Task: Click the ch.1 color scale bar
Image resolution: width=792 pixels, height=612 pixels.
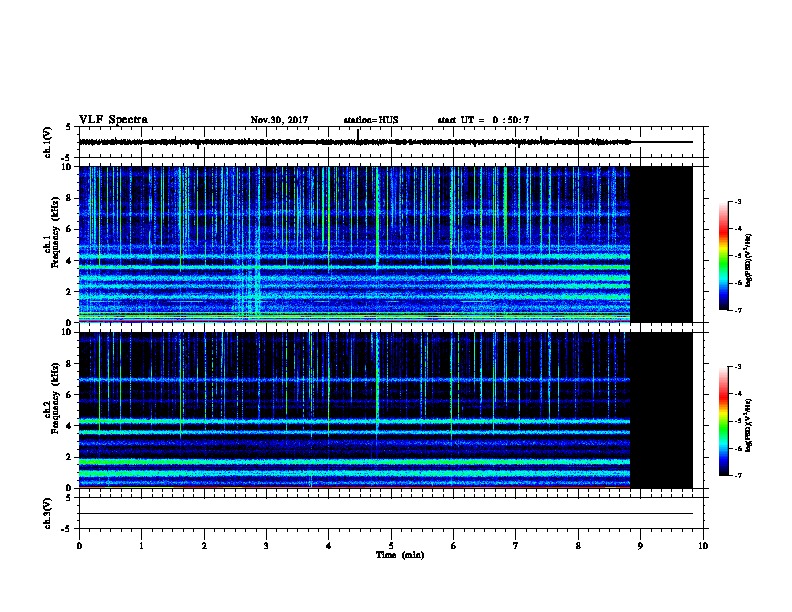Action: point(724,256)
